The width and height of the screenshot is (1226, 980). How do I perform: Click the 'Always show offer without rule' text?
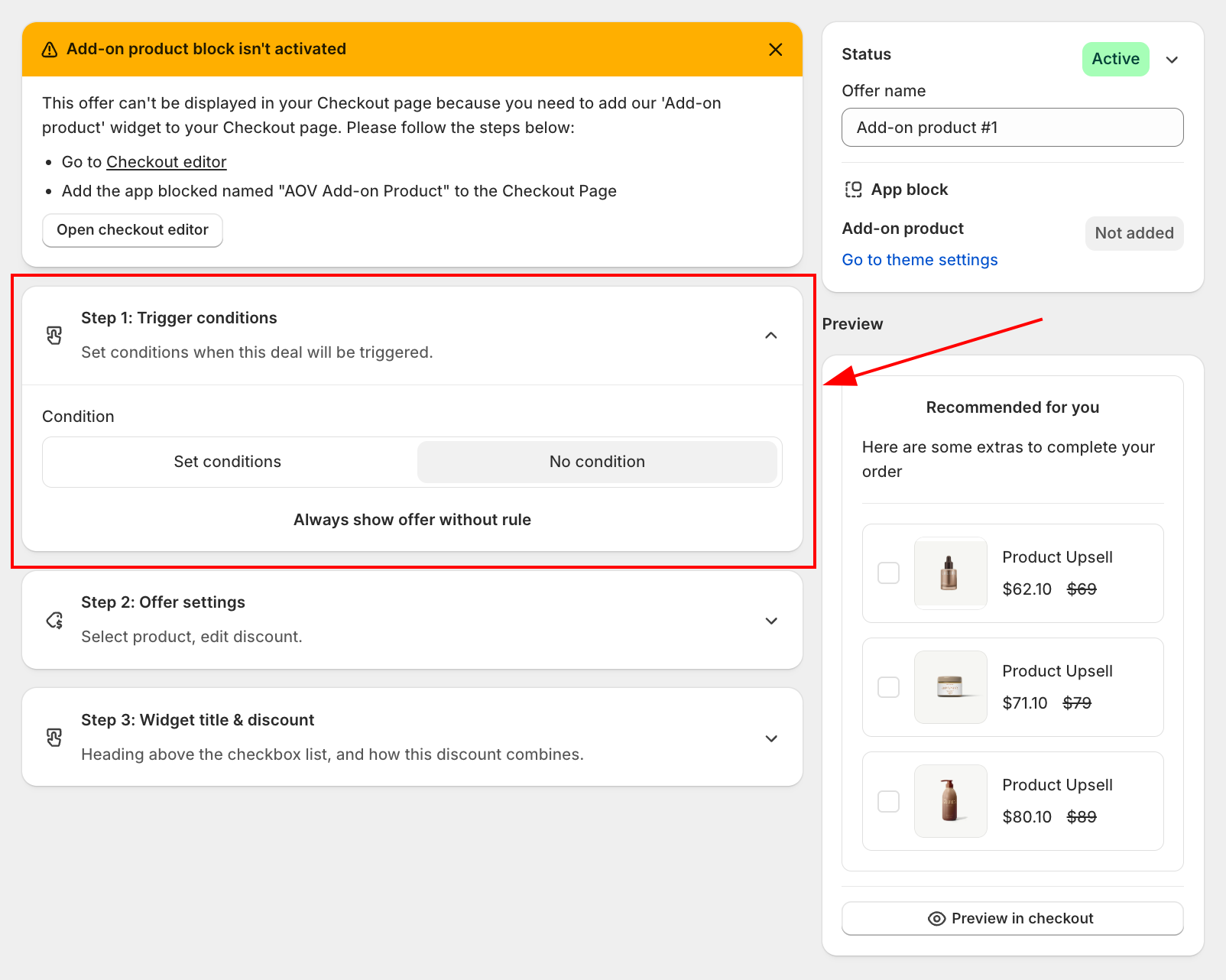412,520
